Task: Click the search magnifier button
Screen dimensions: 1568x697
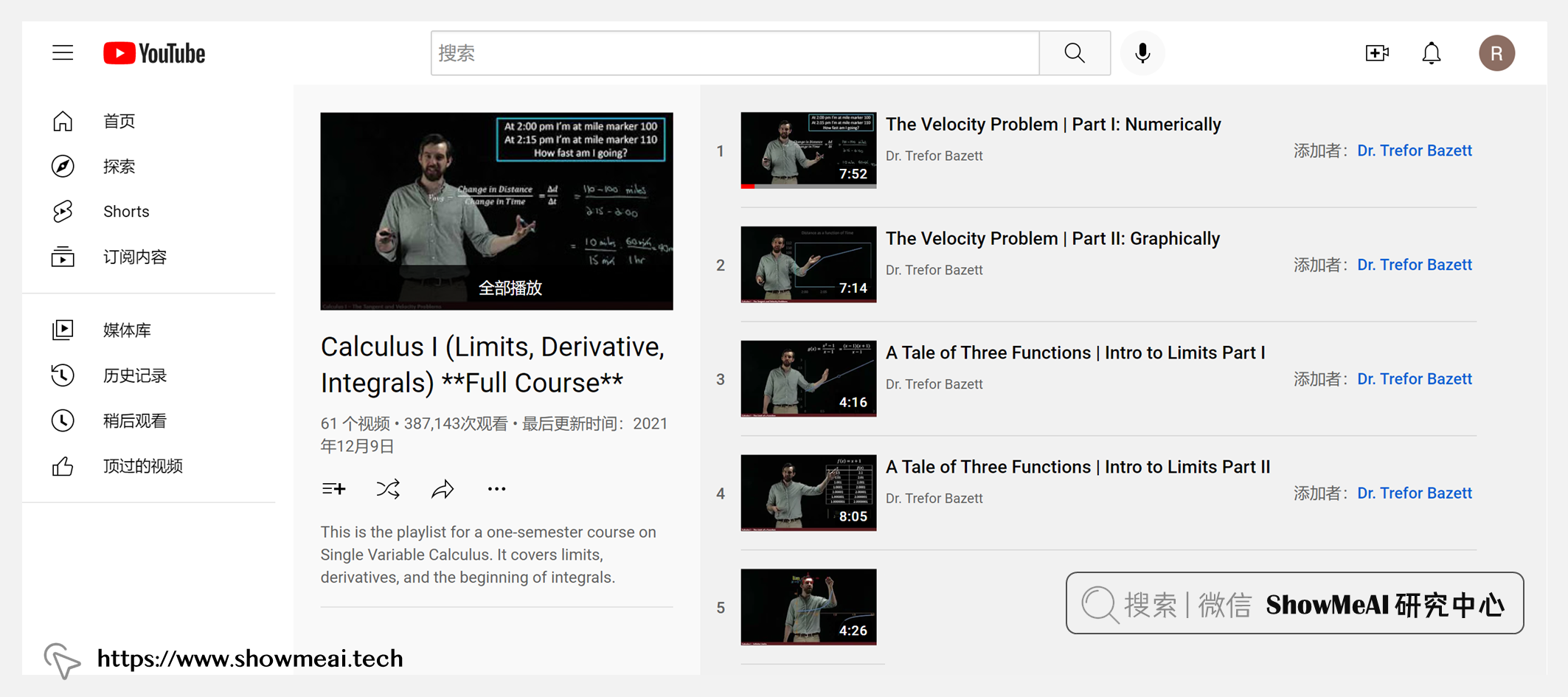Action: click(1074, 52)
